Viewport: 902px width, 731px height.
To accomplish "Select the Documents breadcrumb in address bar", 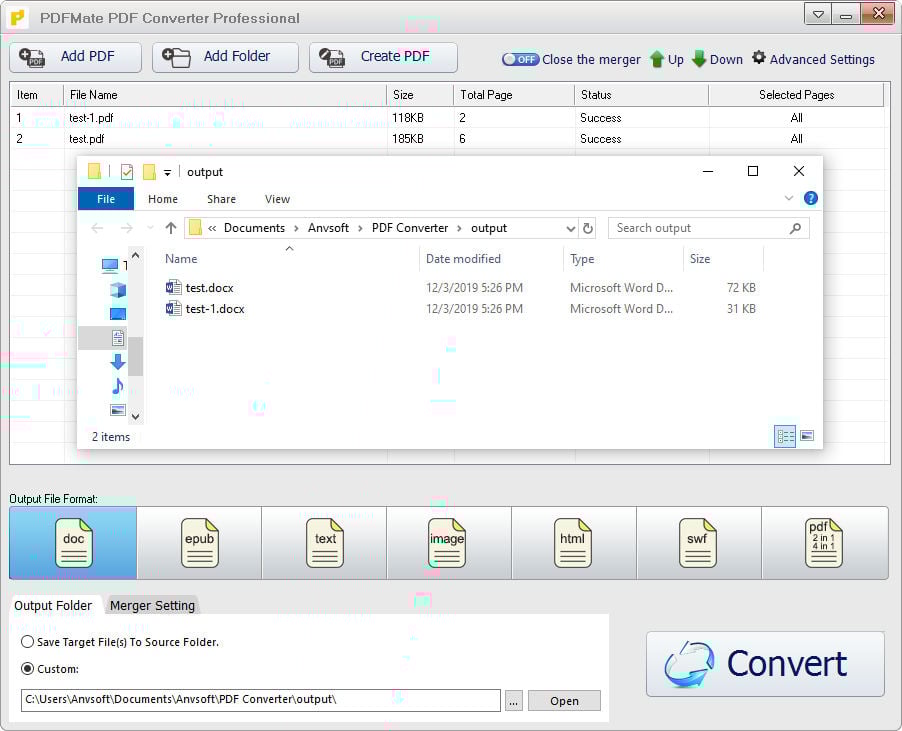I will [x=254, y=228].
